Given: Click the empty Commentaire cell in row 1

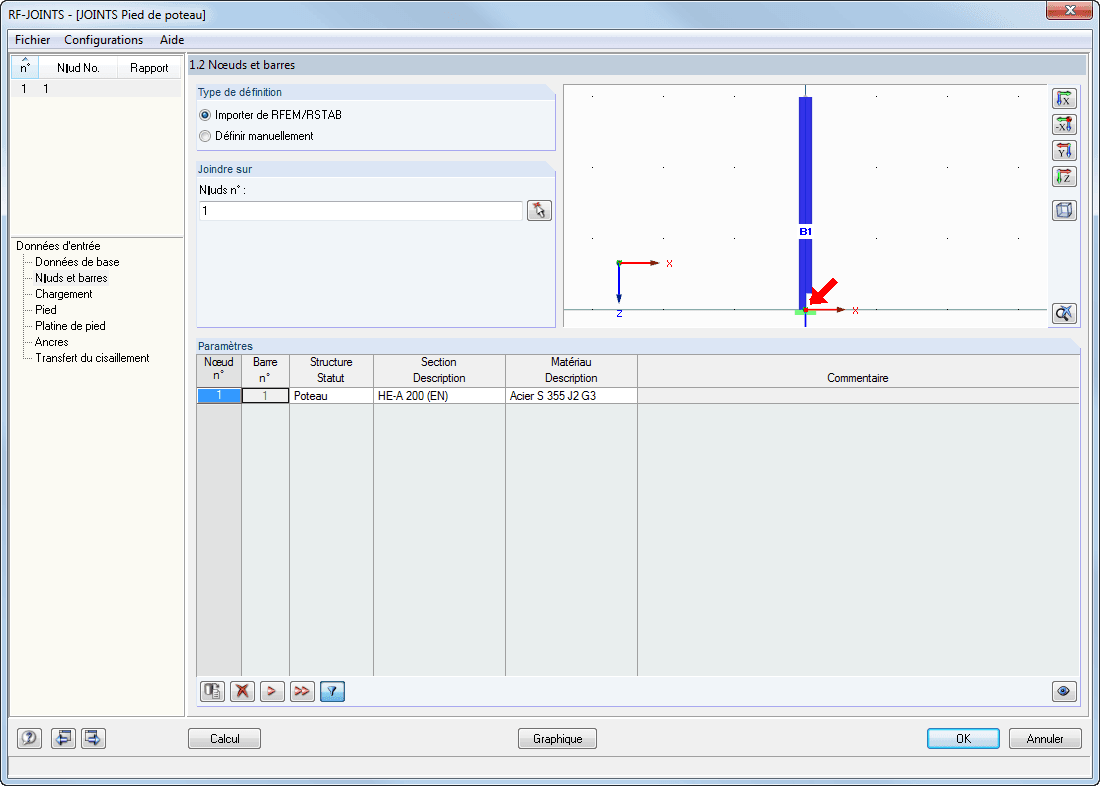Looking at the screenshot, I should tap(858, 396).
